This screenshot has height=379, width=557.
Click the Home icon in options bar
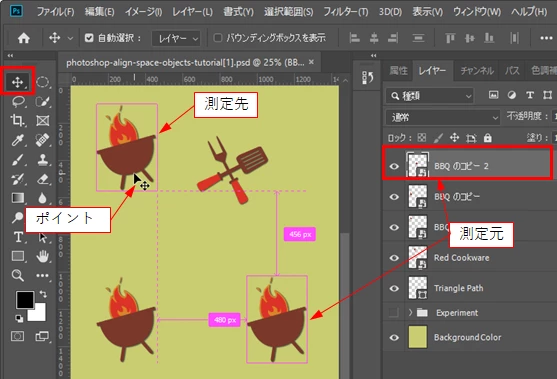click(23, 38)
